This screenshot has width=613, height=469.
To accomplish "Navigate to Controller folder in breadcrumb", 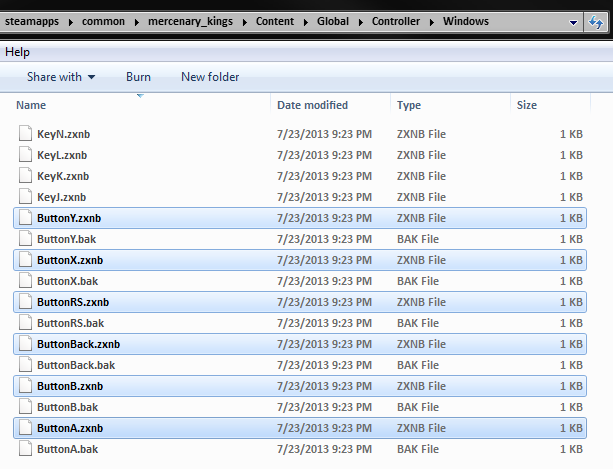I will [396, 21].
